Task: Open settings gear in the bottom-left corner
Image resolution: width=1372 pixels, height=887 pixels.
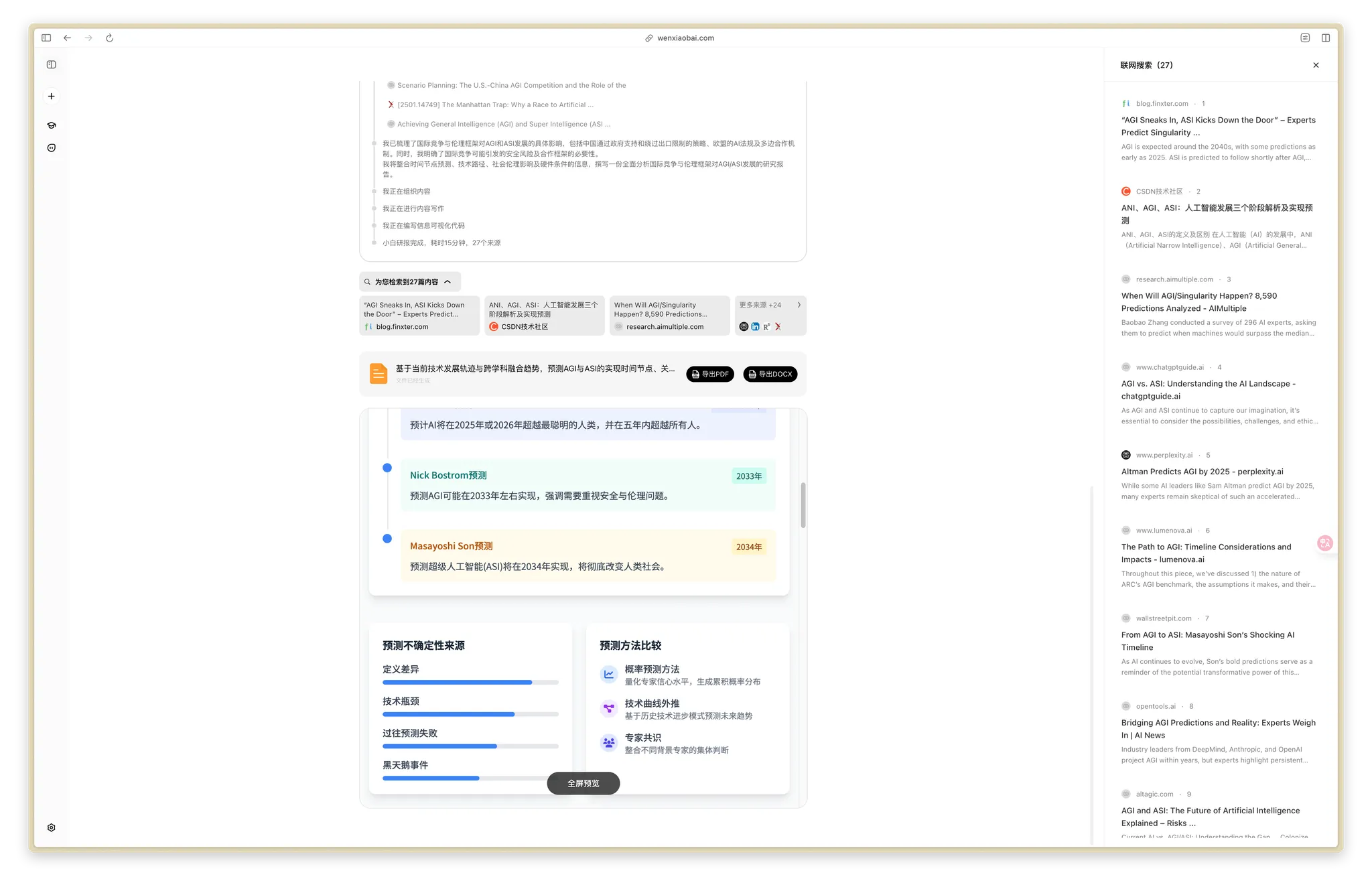Action: [52, 827]
